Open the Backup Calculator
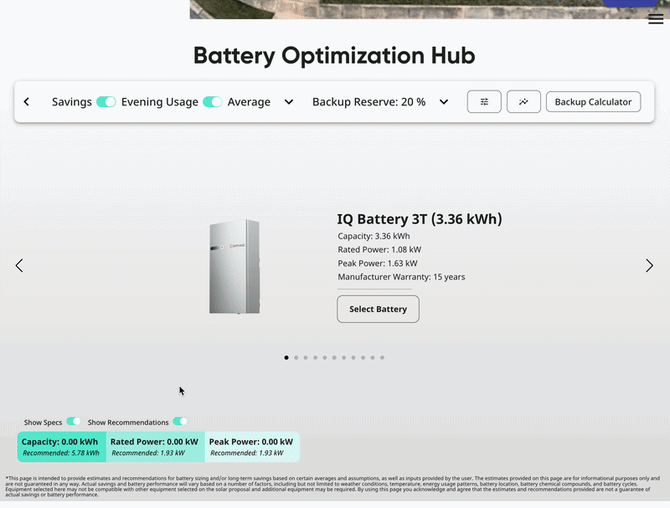The height and width of the screenshot is (508, 670). [x=593, y=102]
